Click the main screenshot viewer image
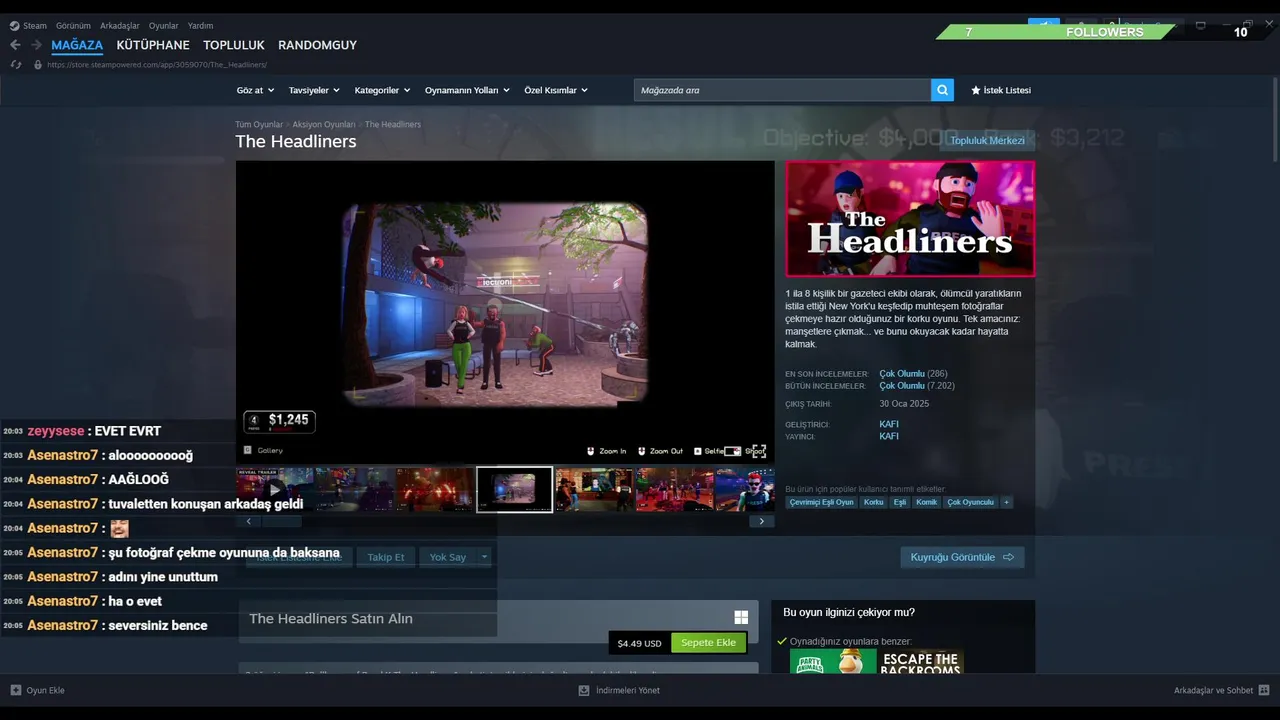 (505, 312)
